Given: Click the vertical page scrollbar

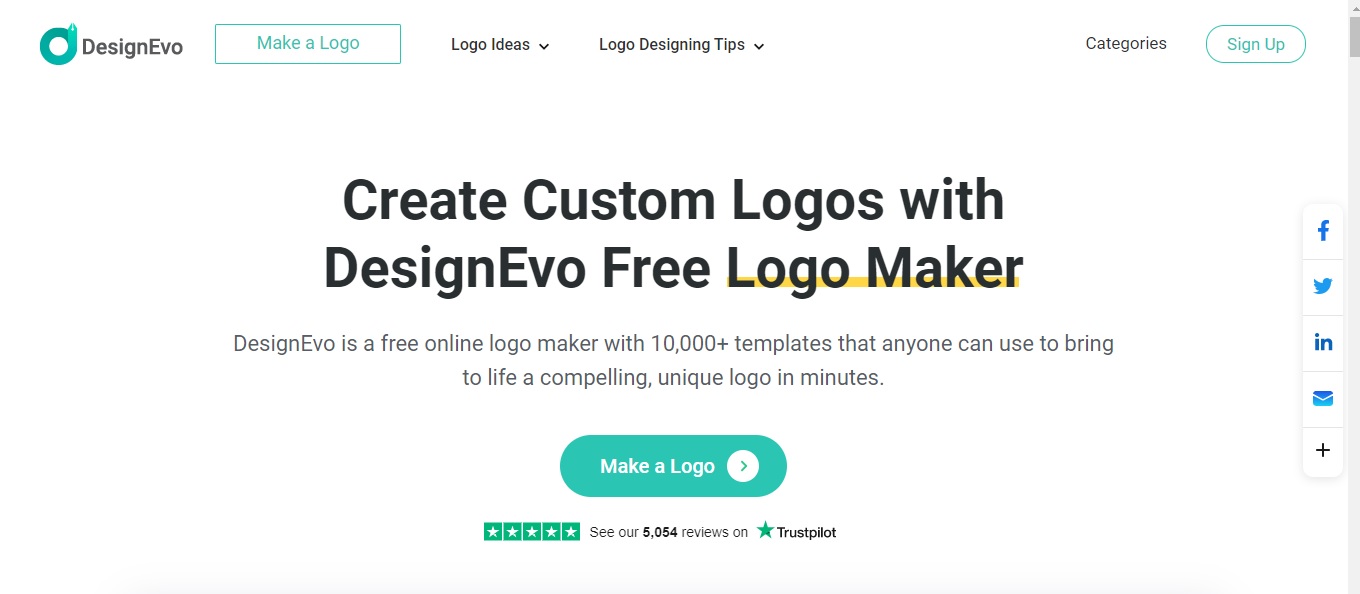Looking at the screenshot, I should pos(1354,297).
